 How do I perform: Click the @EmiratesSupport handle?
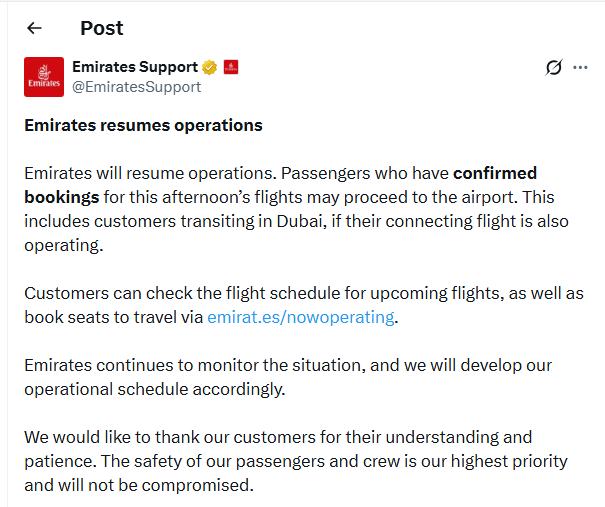coord(136,87)
